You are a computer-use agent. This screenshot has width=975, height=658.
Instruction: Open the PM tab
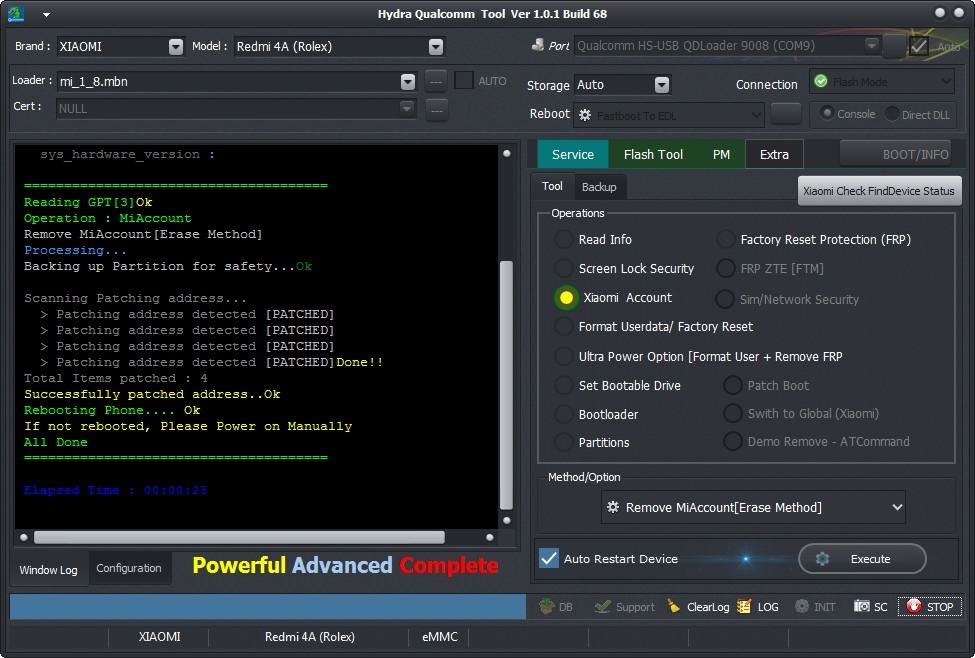(x=721, y=154)
